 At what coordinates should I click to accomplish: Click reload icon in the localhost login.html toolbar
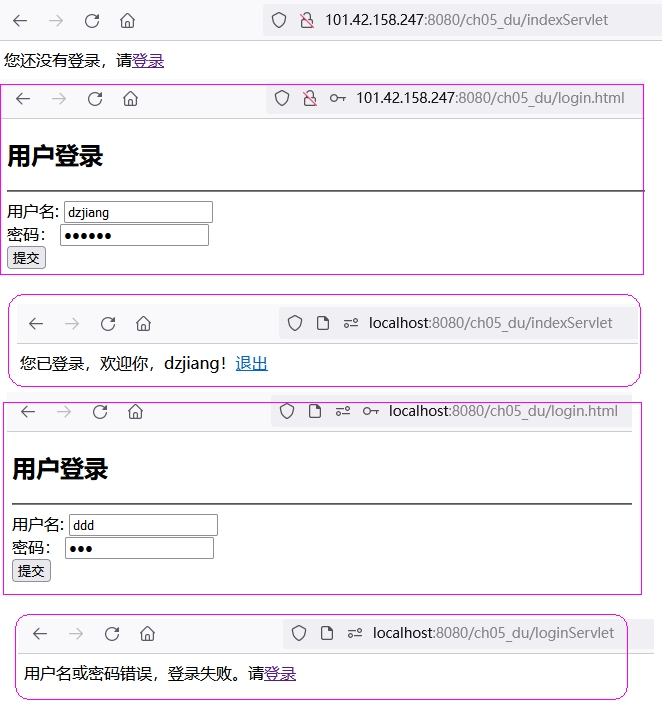pyautogui.click(x=100, y=412)
